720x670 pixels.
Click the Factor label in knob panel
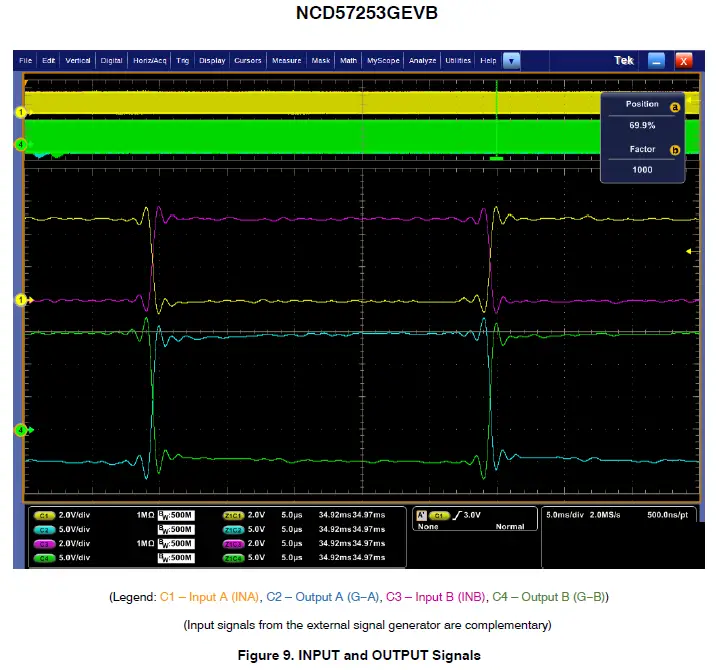pos(642,149)
